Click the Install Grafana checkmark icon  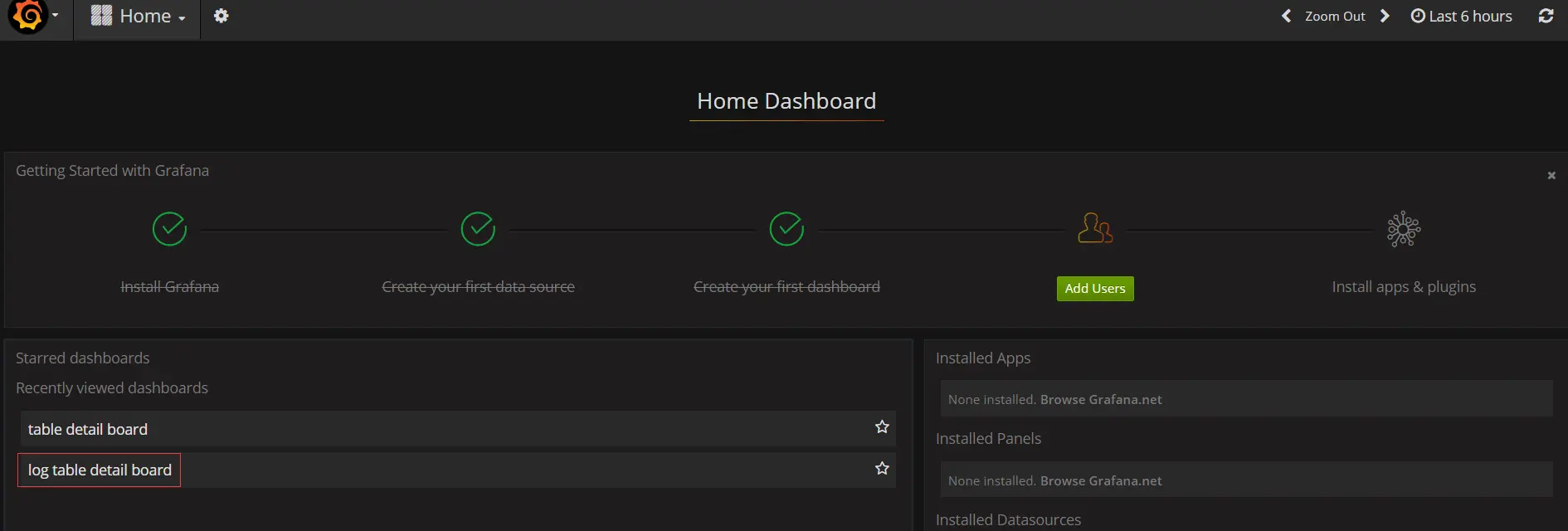[x=169, y=229]
